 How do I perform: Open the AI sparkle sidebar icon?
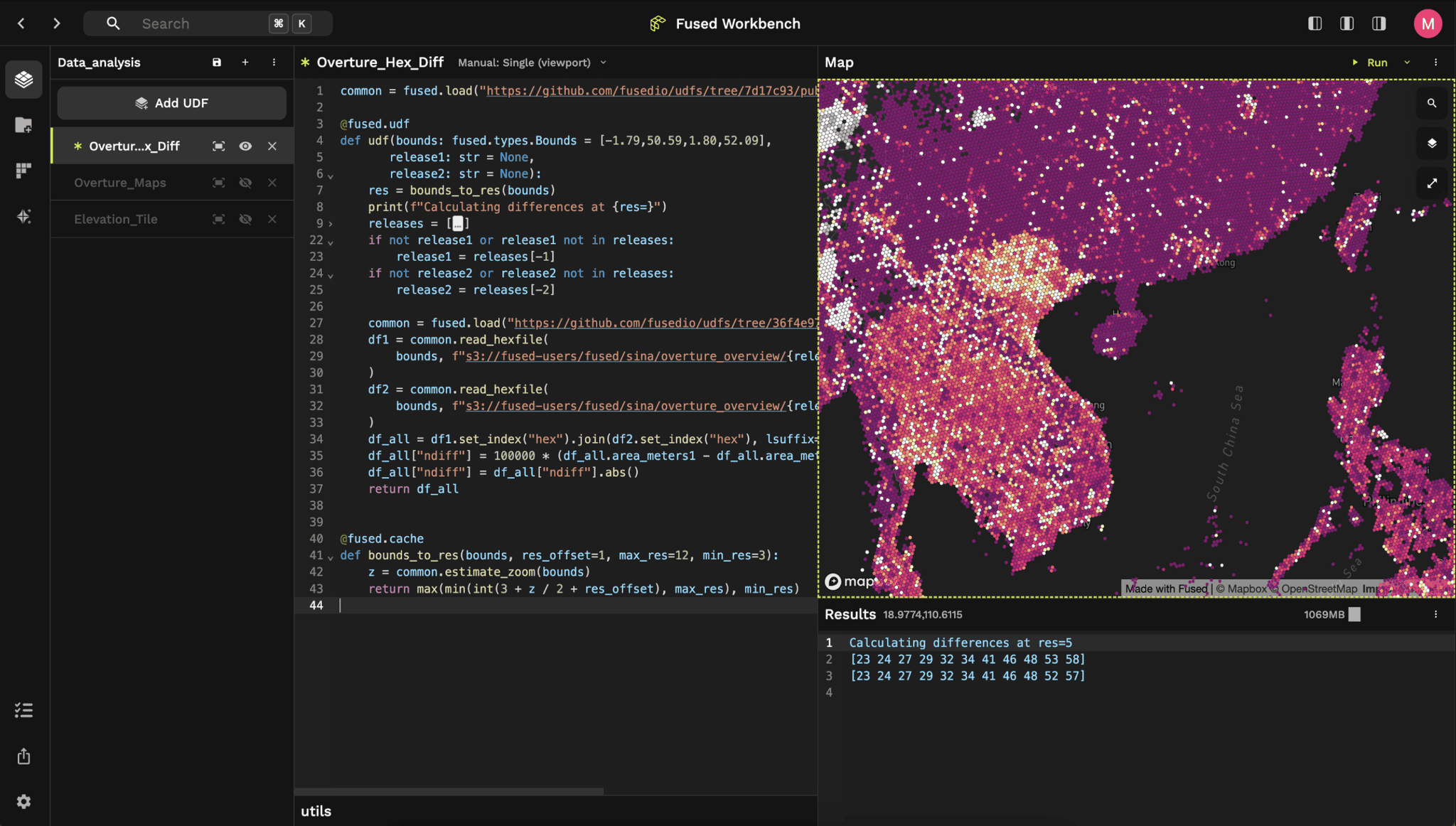23,216
